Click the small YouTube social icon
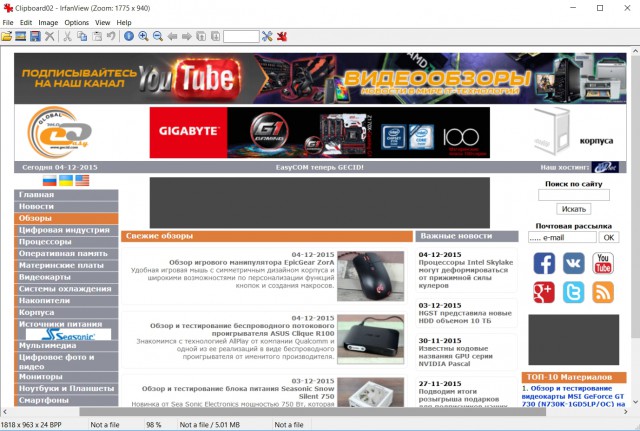 tap(603, 263)
